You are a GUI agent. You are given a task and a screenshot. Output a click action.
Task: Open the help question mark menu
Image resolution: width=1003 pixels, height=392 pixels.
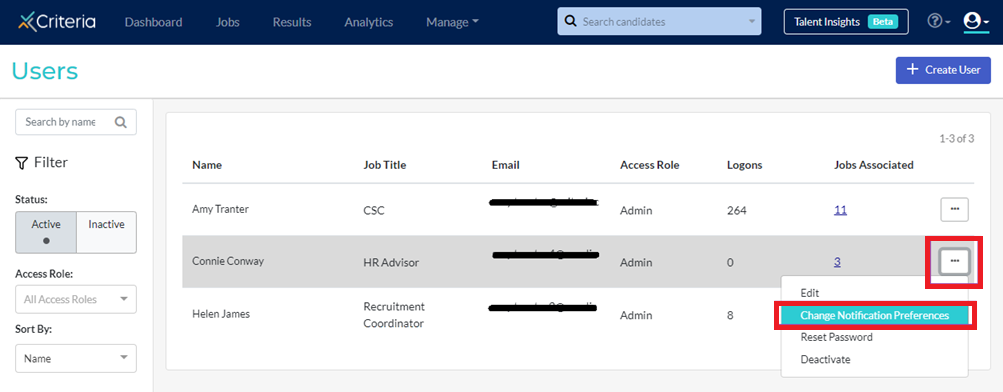pos(938,22)
